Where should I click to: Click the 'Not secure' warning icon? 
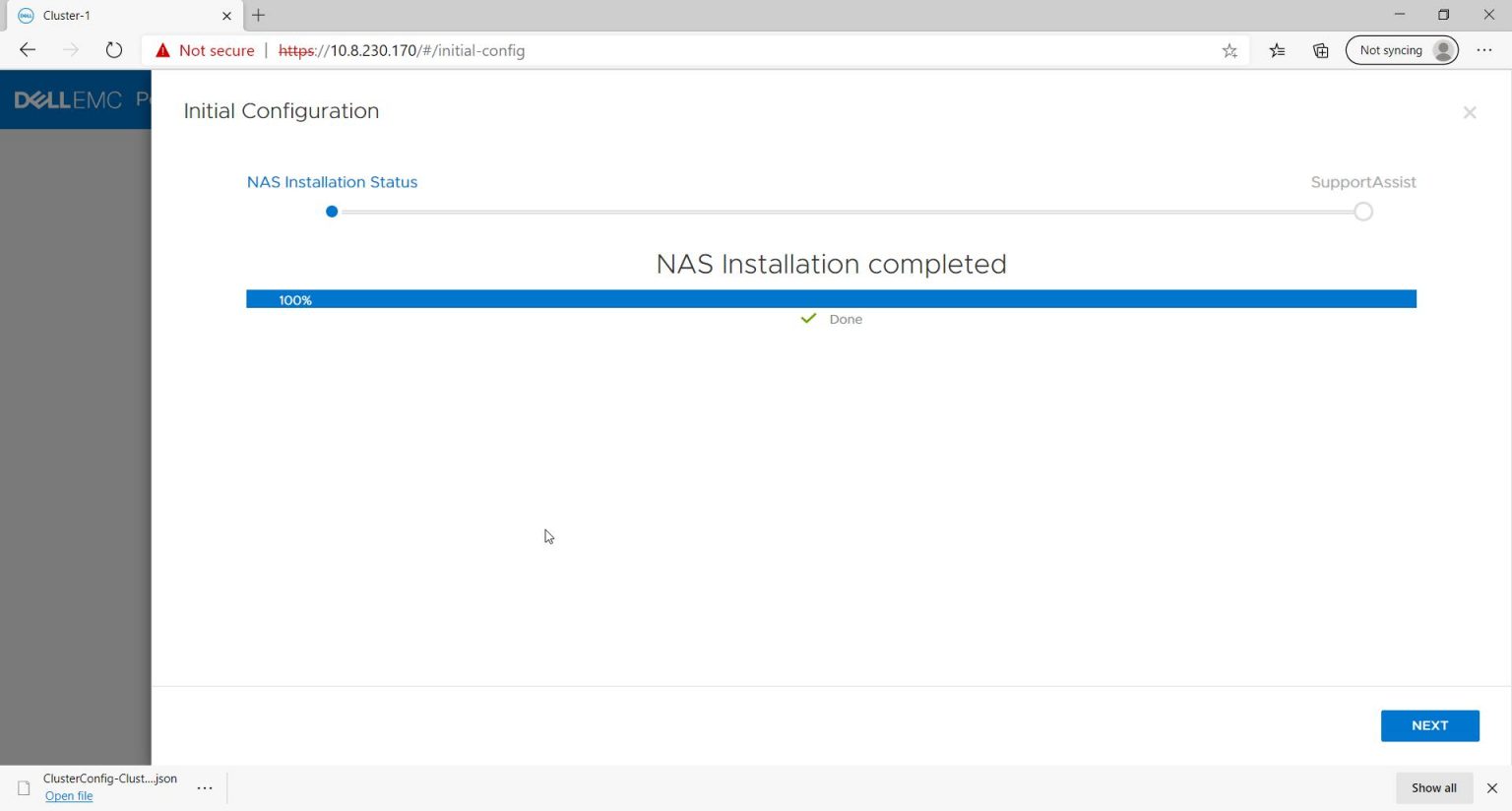(162, 49)
